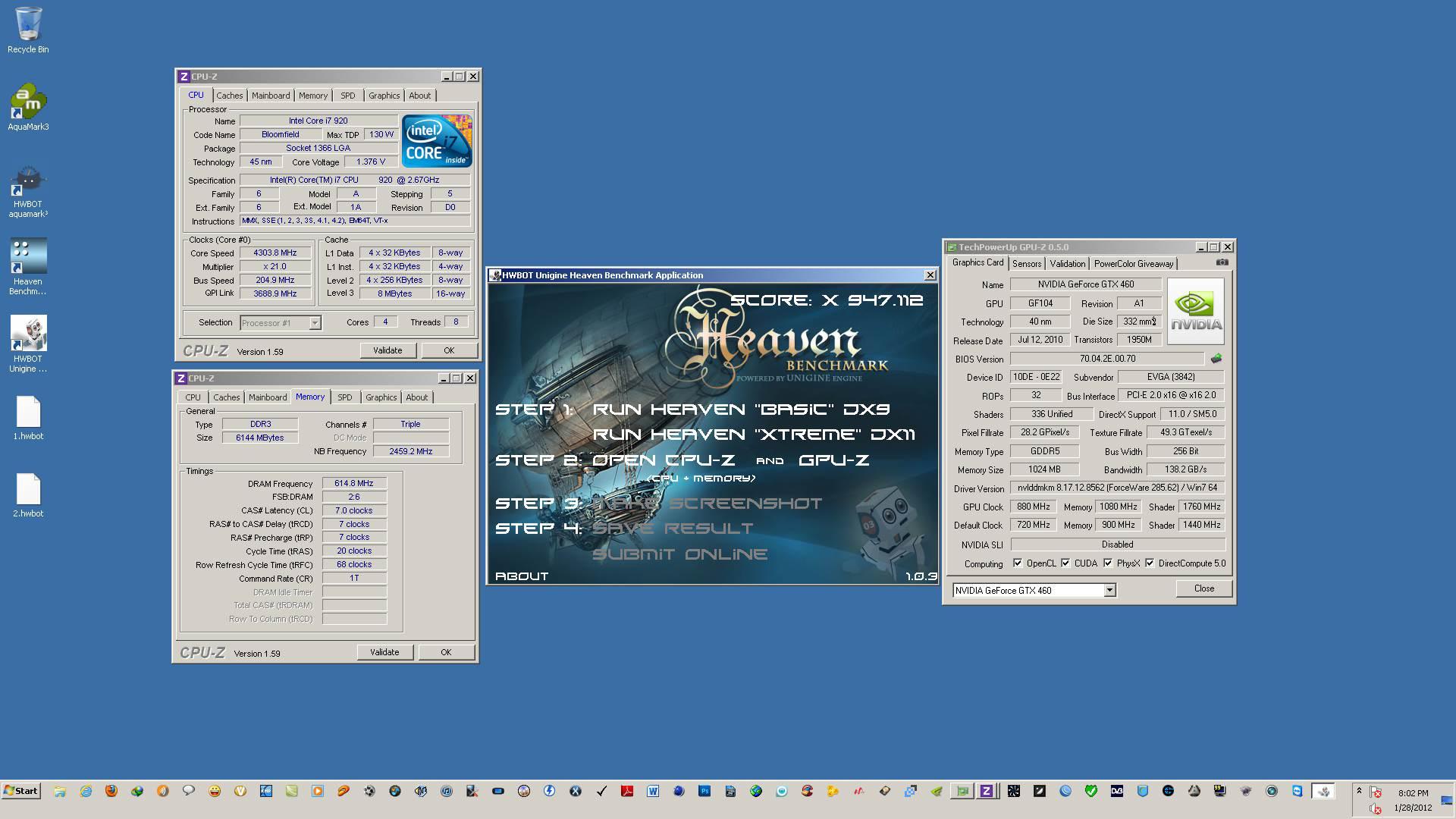Click the GPU-Z taskbar button

(962, 791)
